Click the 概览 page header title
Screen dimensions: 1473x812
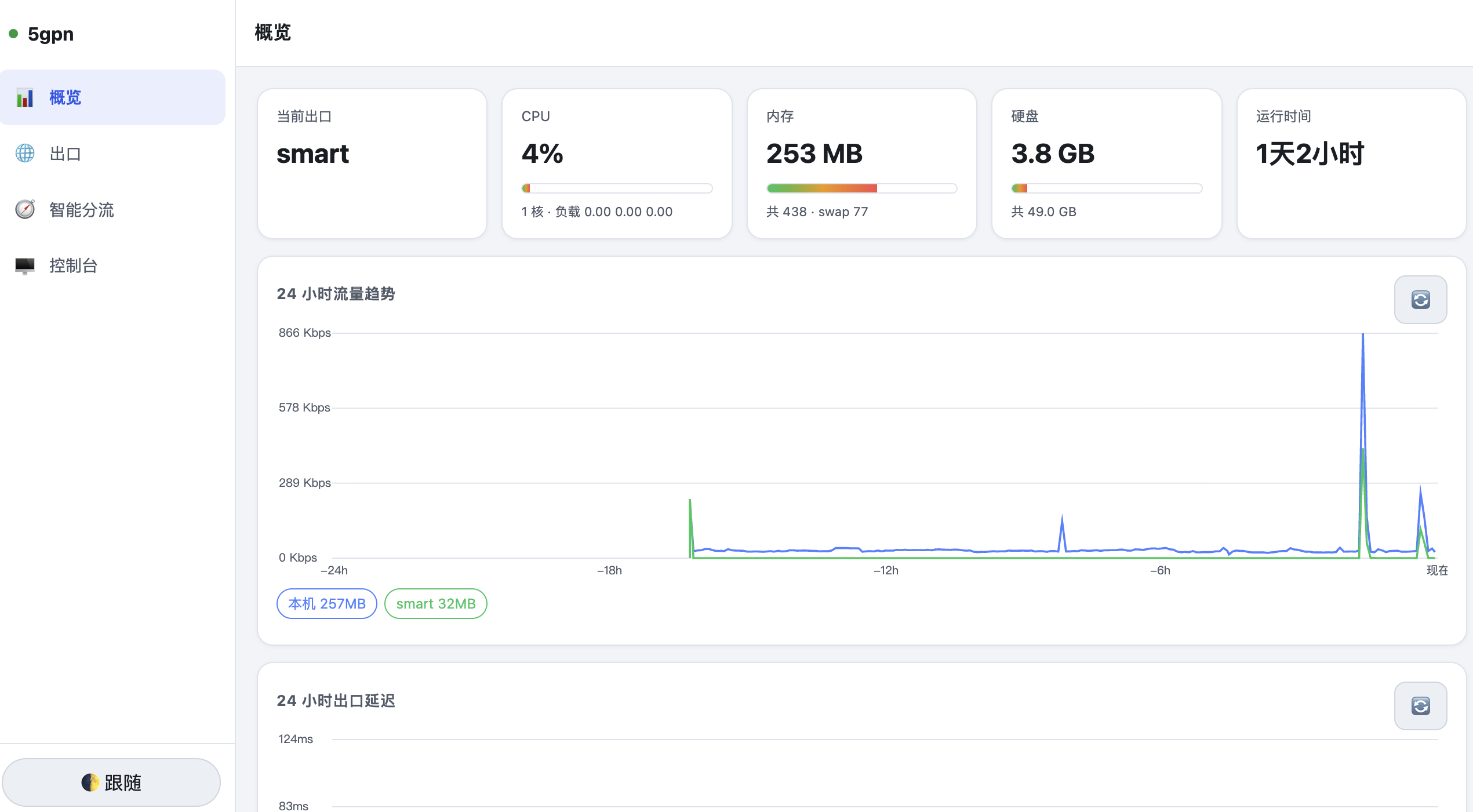[272, 32]
